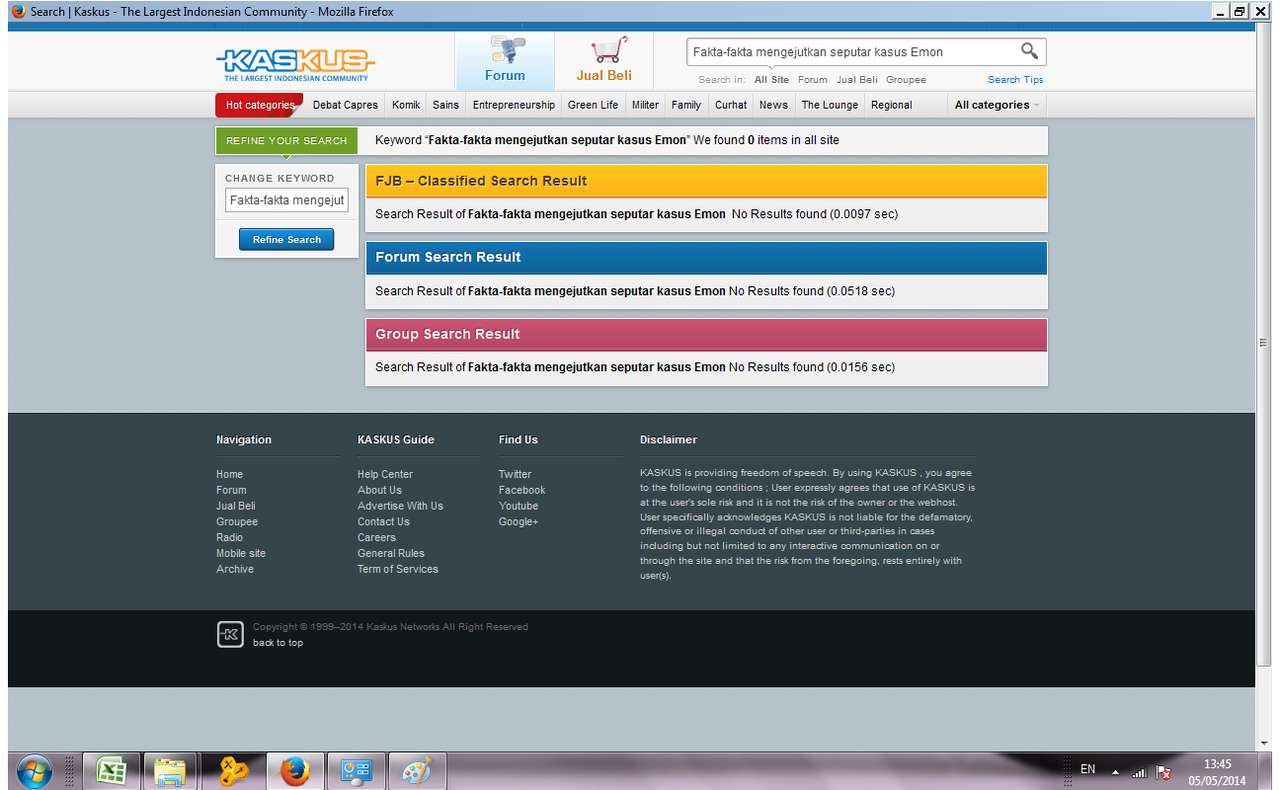Expand the All categories dropdown
This screenshot has height=790, width=1280.
[997, 105]
